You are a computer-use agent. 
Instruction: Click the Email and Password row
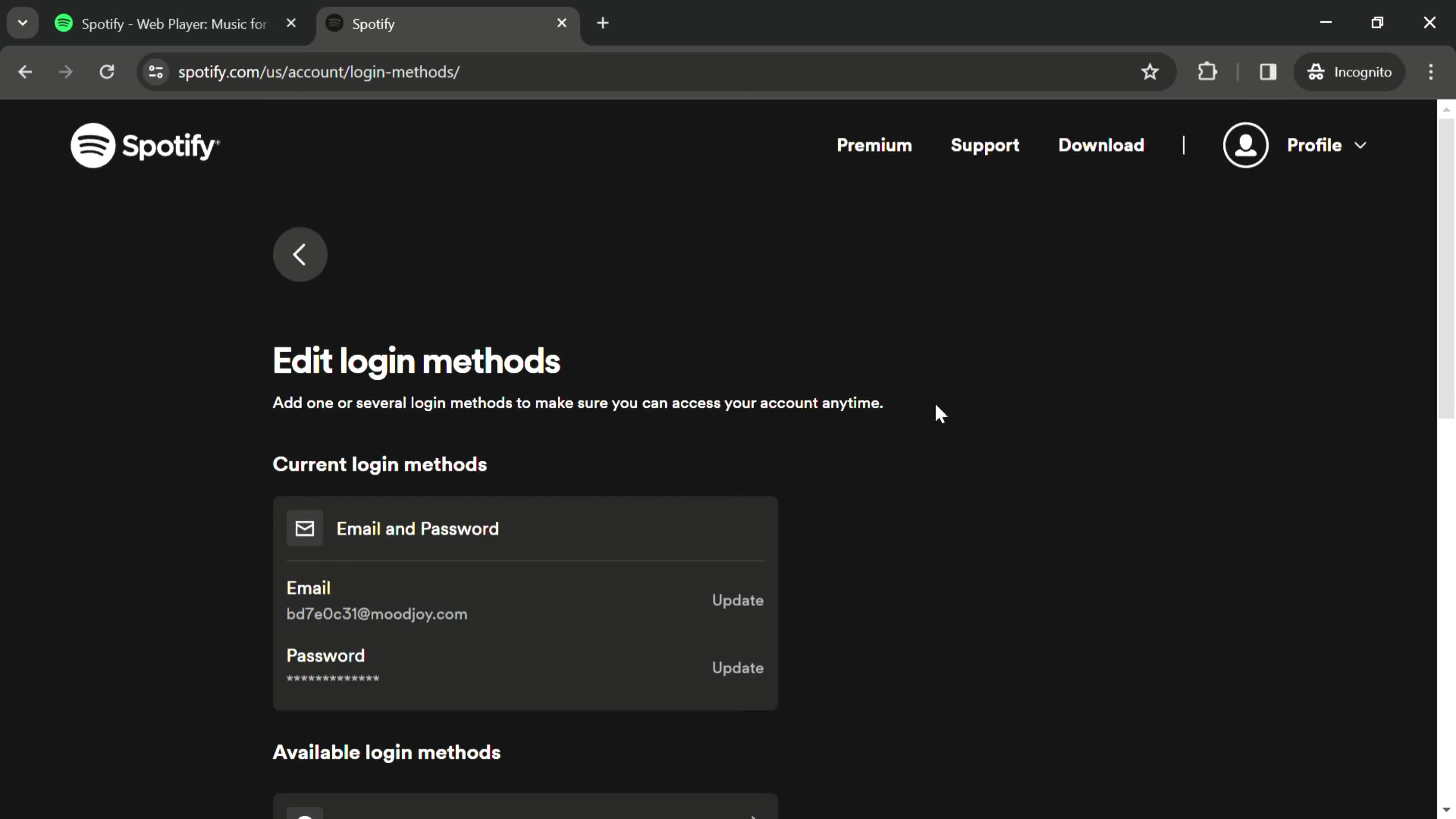pyautogui.click(x=525, y=529)
